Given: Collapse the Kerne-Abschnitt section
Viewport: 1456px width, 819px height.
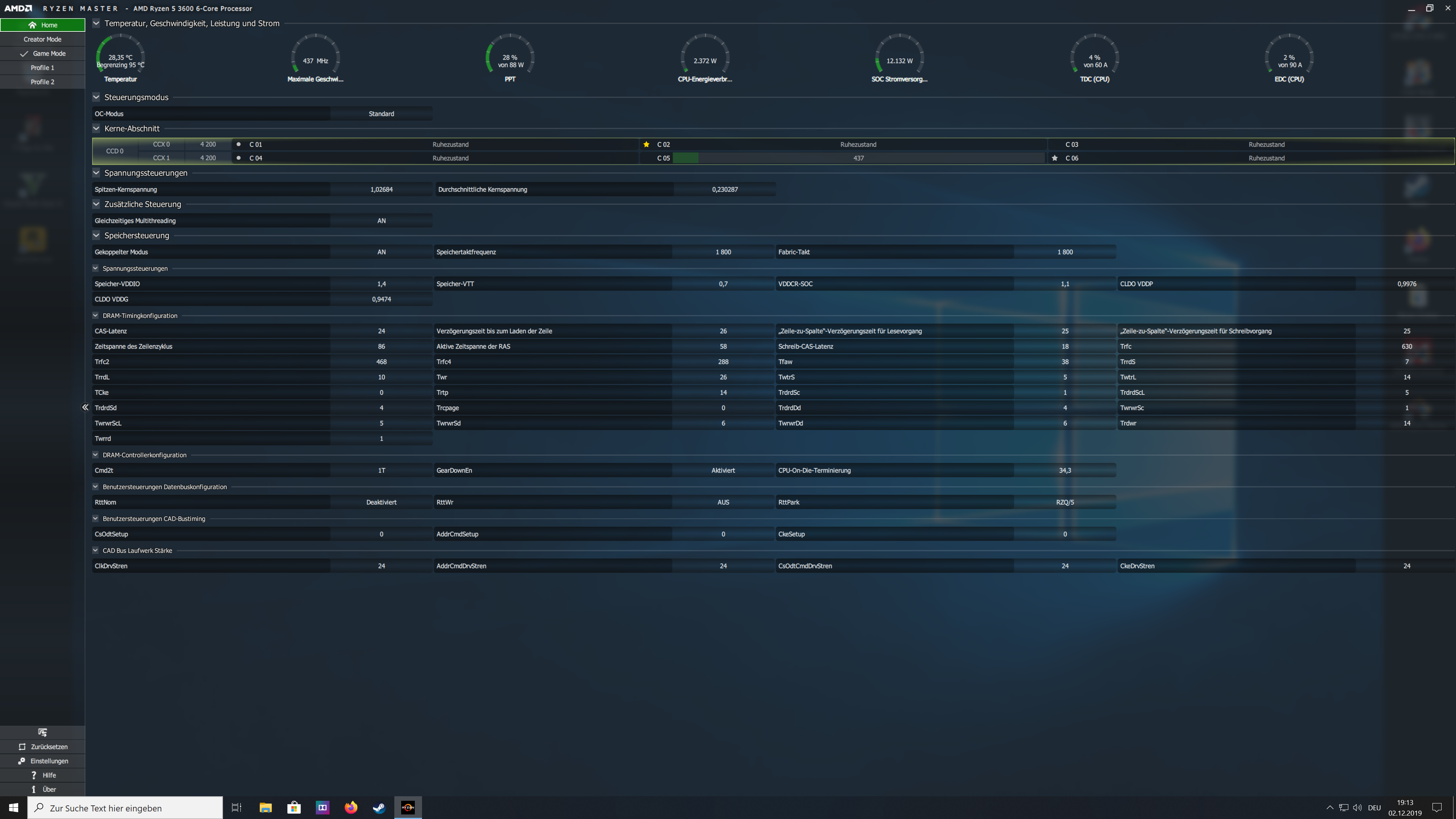Looking at the screenshot, I should pos(96,128).
